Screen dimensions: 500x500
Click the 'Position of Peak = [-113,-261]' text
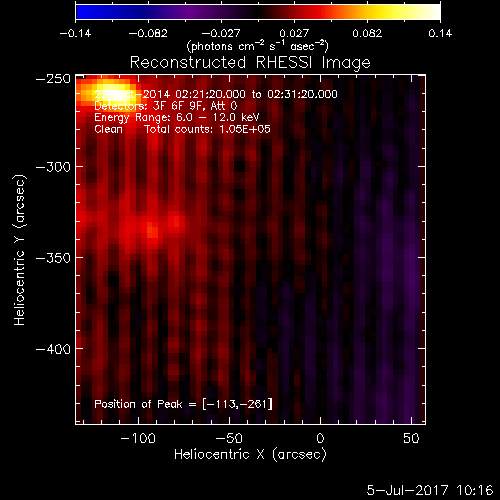pyautogui.click(x=183, y=404)
